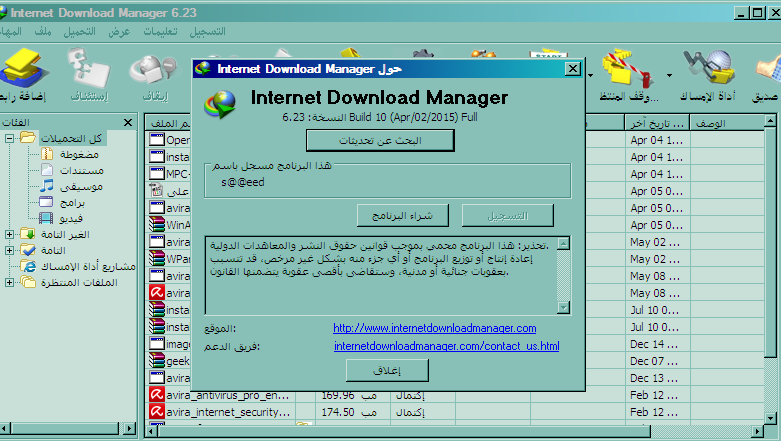This screenshot has height=441, width=781.
Task: Expand the Unfinished (الغير التامة) tree node
Action: 9,235
